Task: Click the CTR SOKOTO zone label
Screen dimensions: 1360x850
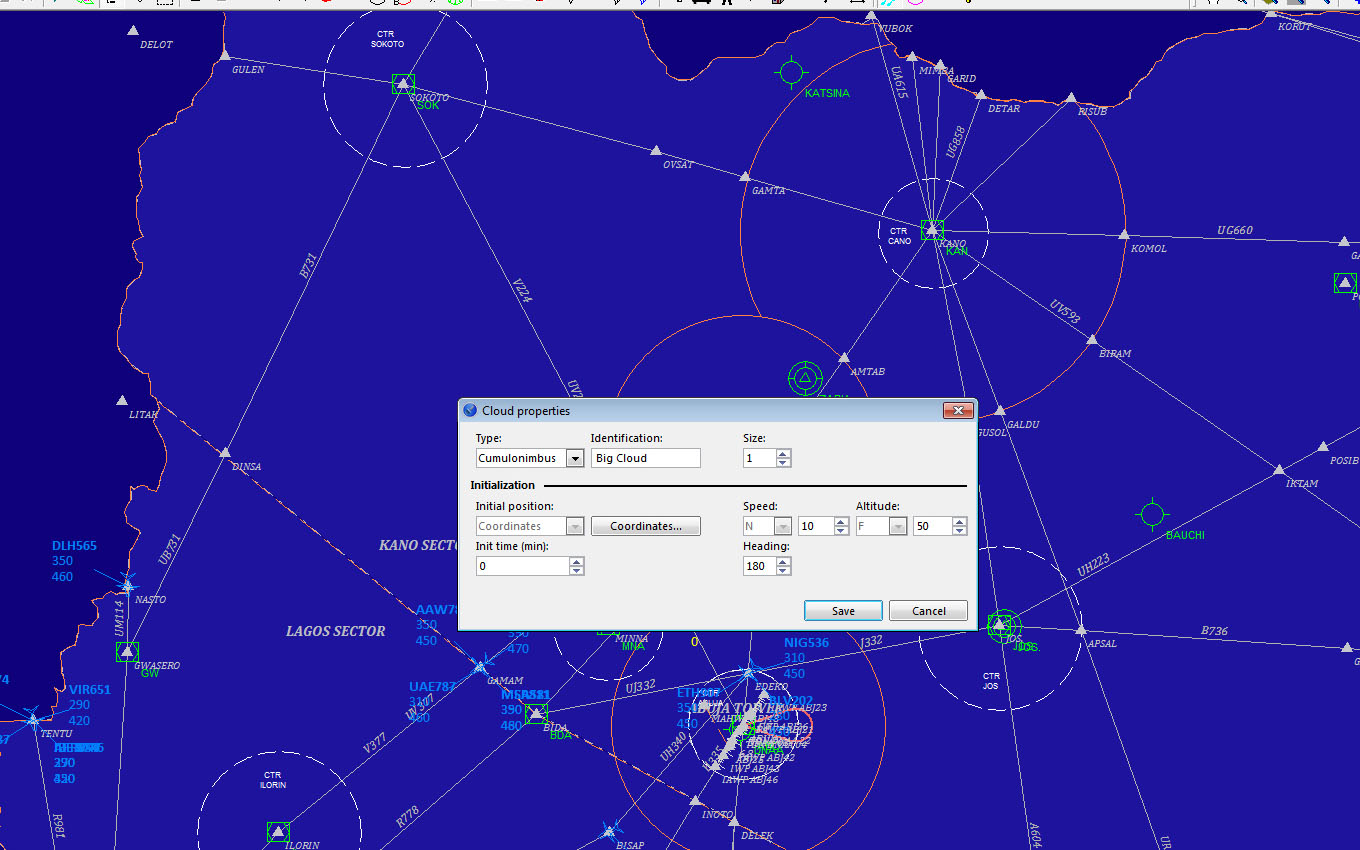Action: click(386, 39)
